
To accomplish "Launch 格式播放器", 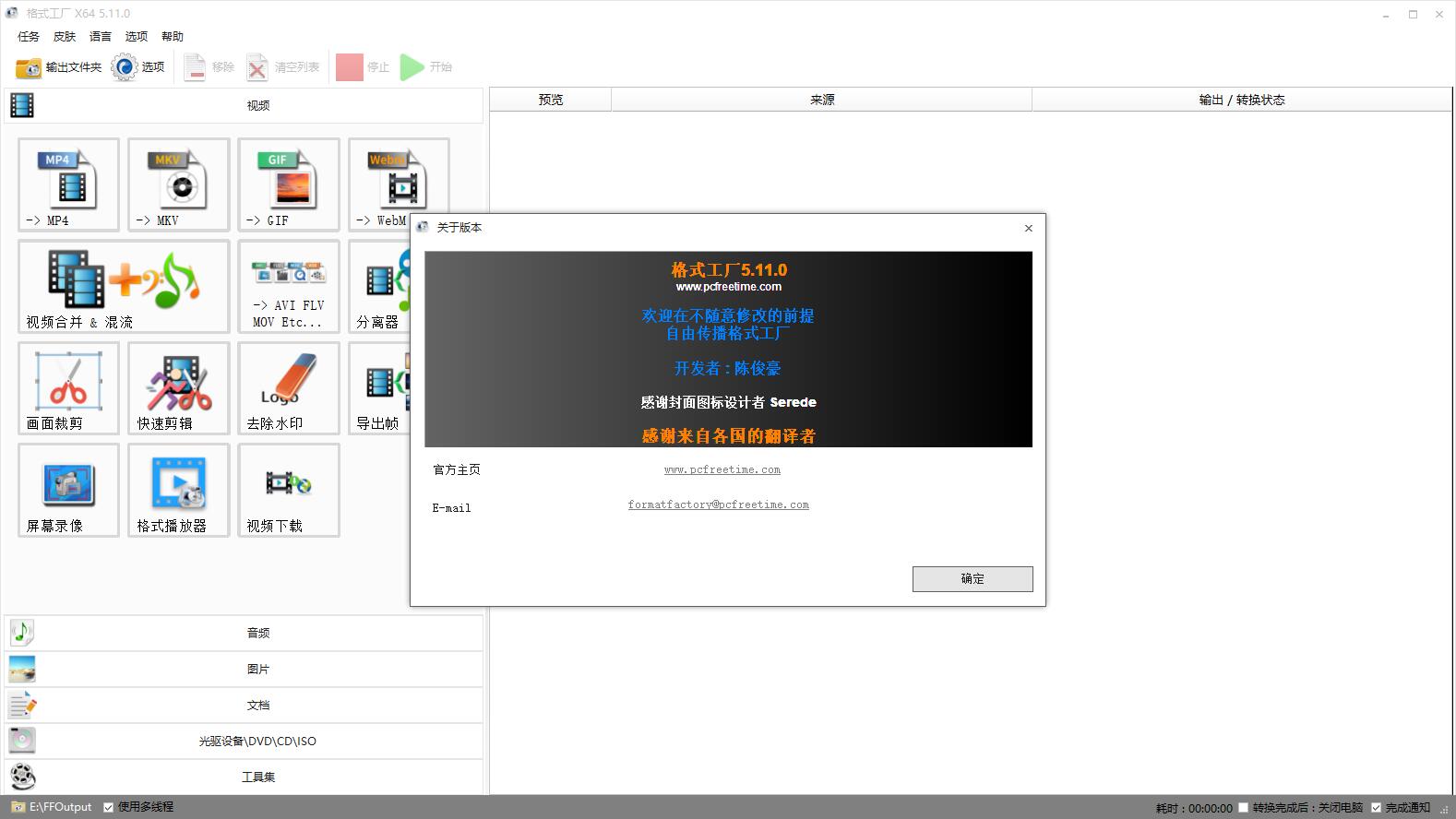I will [179, 490].
